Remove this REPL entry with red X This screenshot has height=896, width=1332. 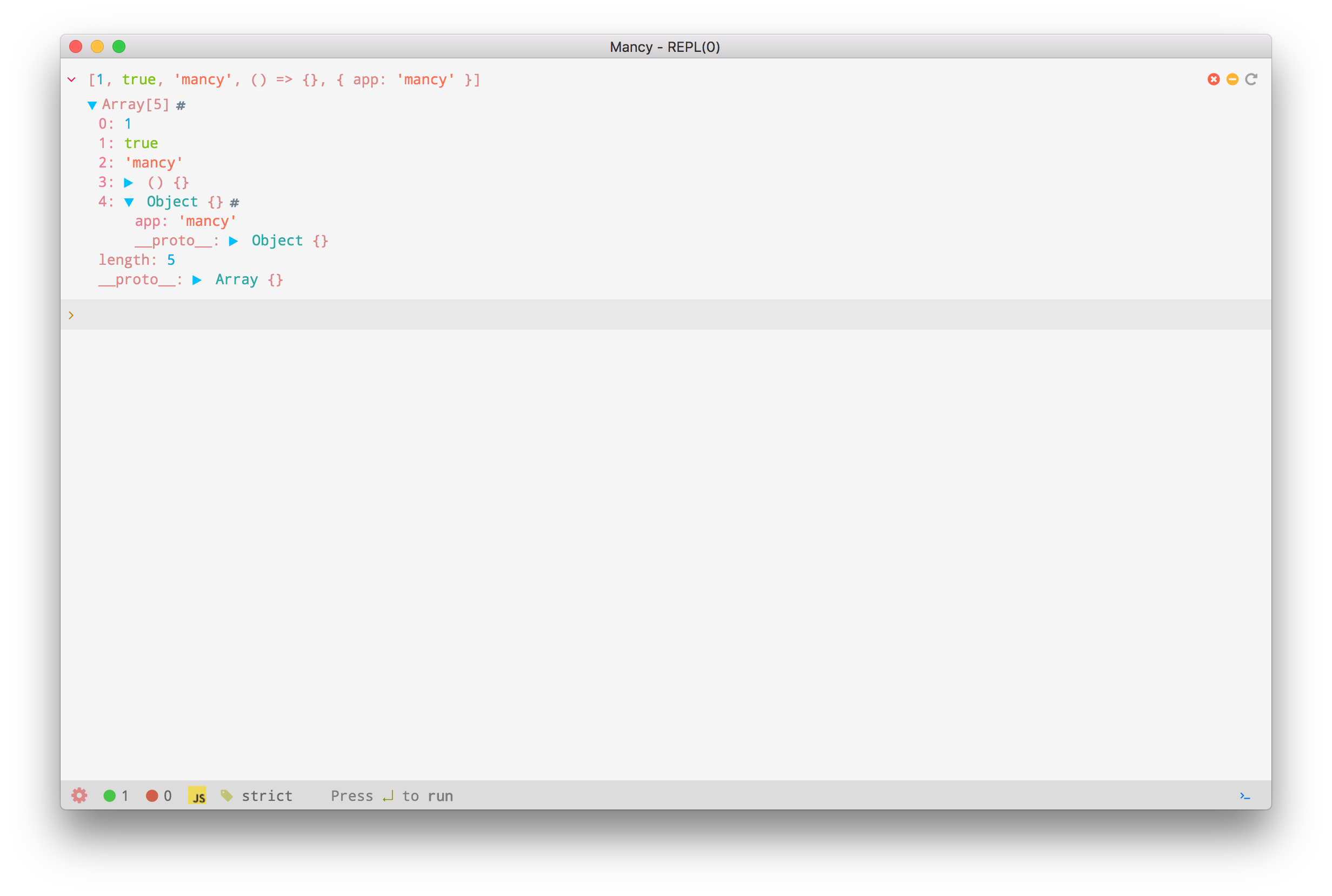coord(1213,79)
